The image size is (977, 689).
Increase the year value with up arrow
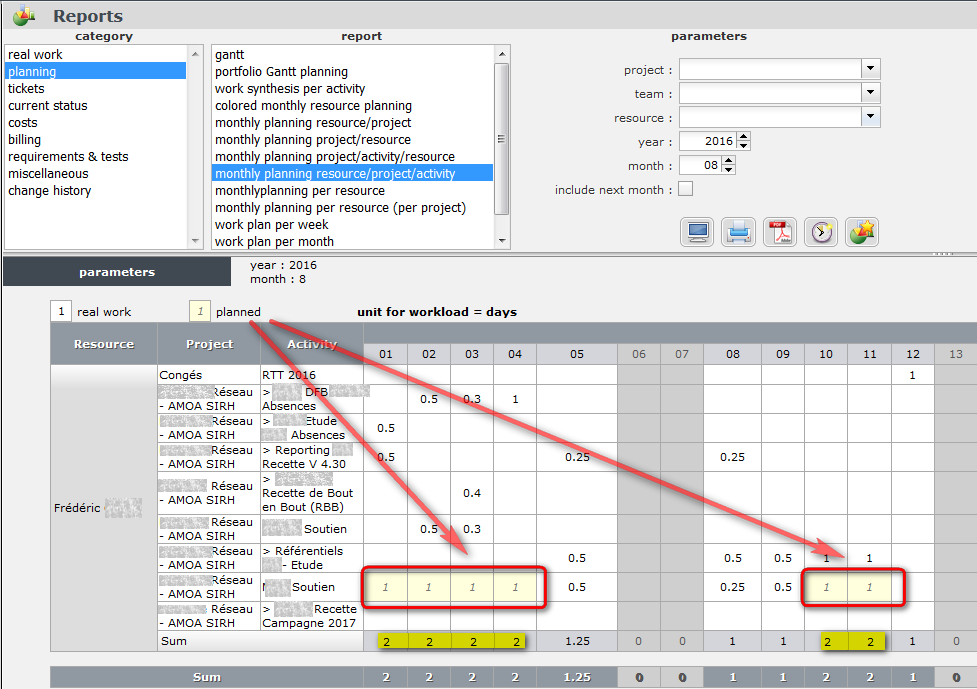[x=743, y=137]
